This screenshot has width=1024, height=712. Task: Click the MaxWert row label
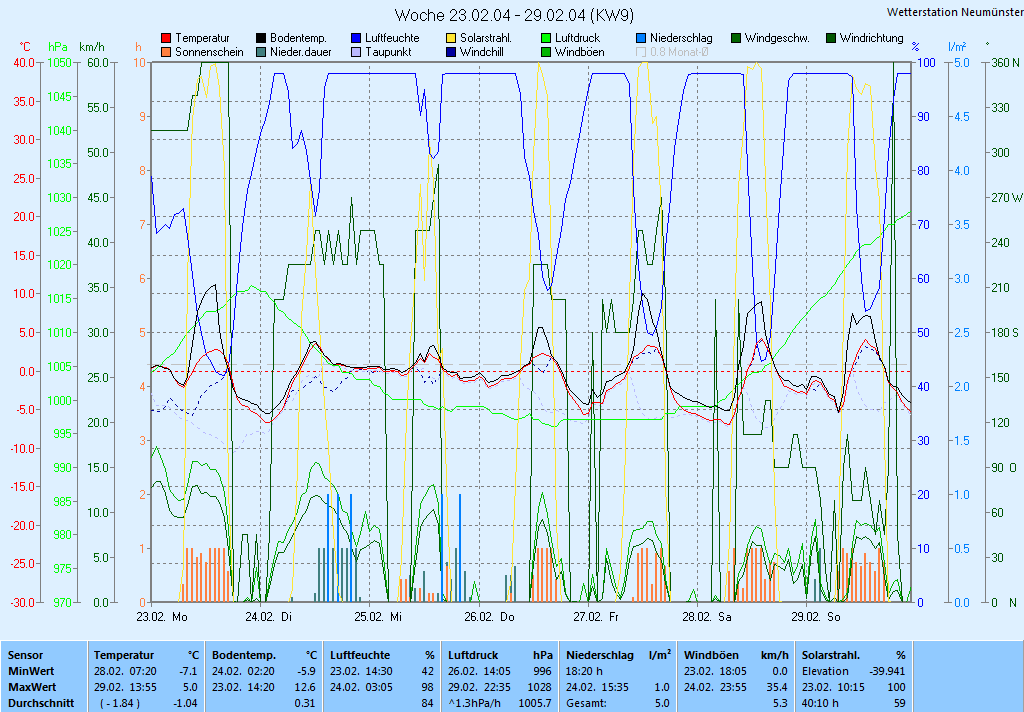pyautogui.click(x=32, y=687)
